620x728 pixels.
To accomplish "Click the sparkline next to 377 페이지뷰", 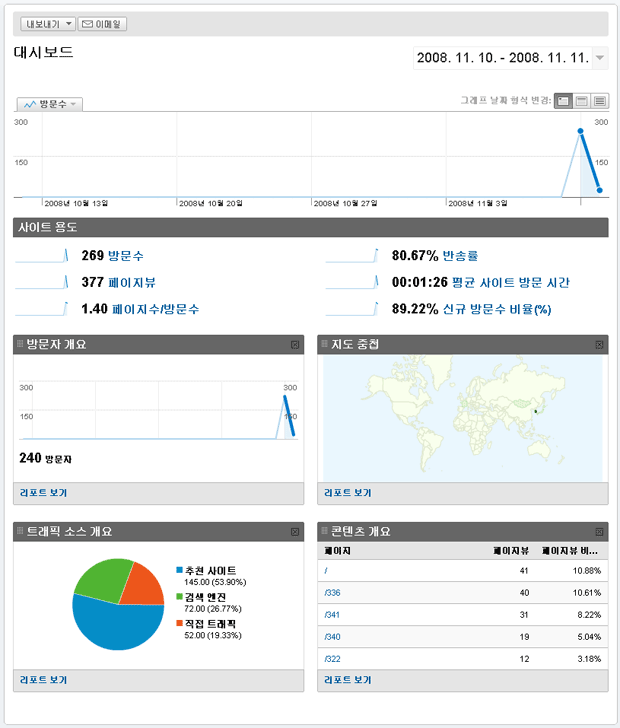I will tap(42, 282).
